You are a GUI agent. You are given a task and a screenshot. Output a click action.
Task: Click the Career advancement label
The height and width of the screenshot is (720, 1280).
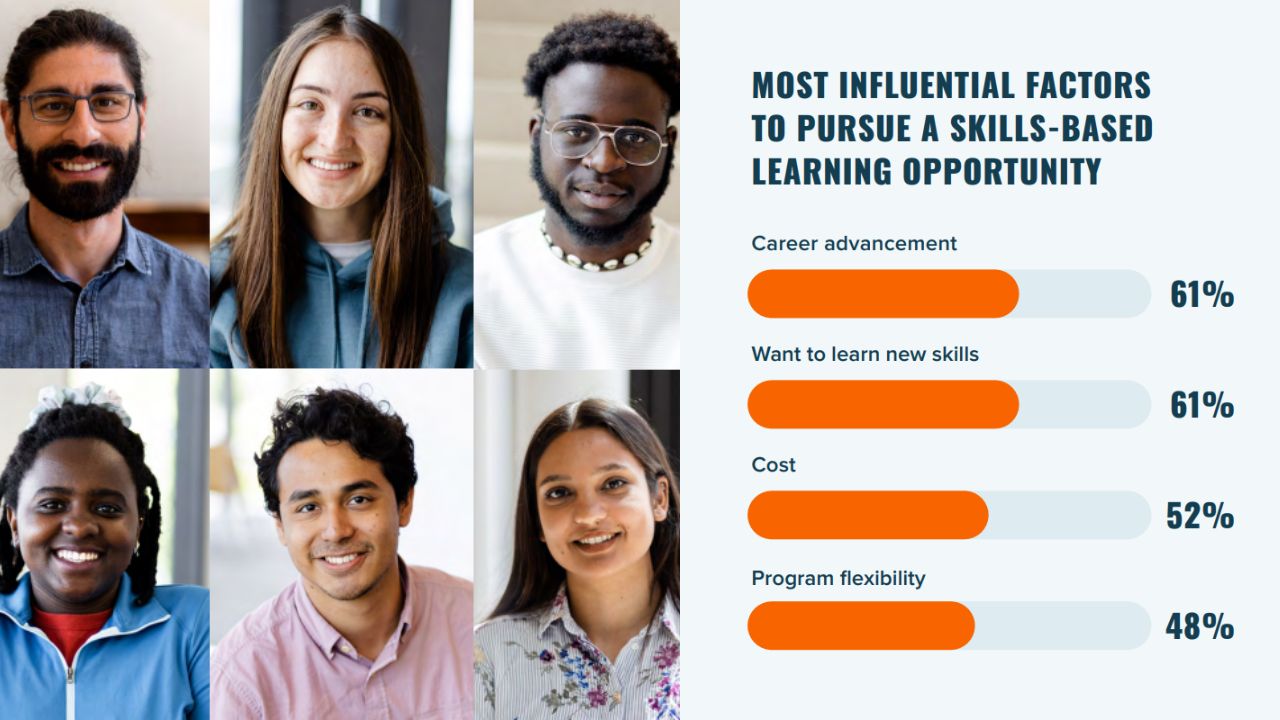[x=854, y=243]
